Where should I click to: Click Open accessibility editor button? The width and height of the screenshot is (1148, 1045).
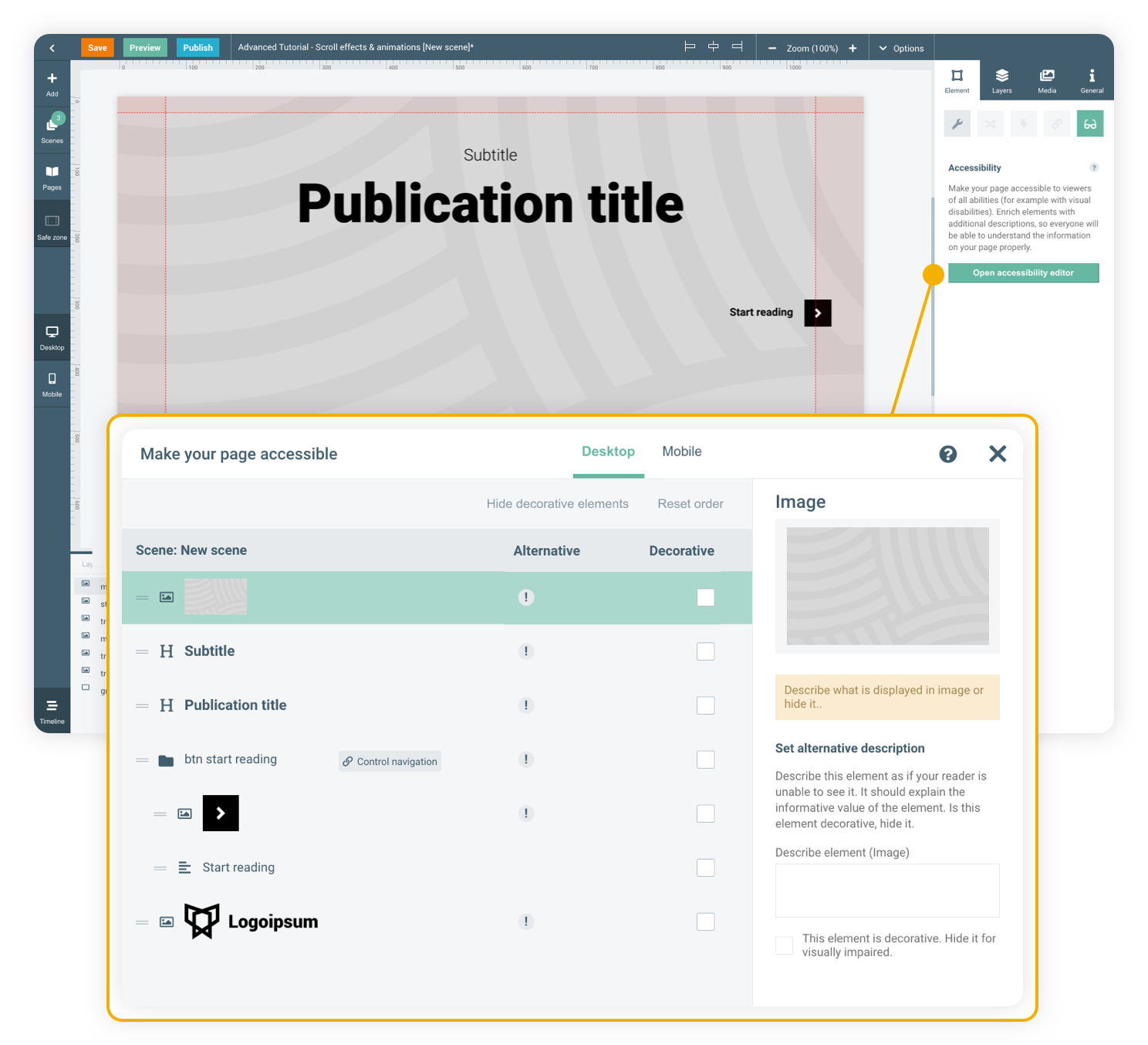(1023, 273)
